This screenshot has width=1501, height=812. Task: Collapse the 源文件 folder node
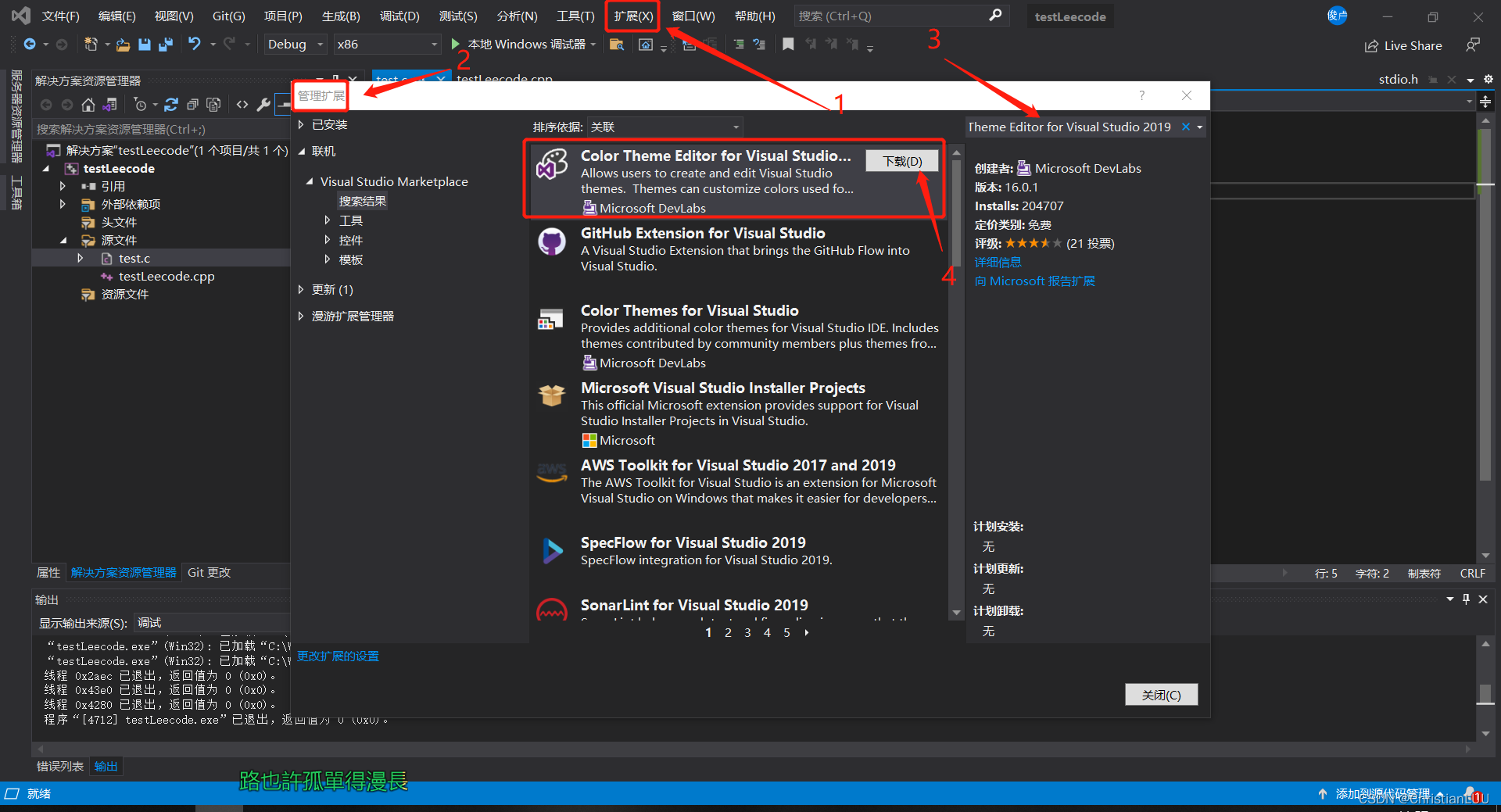[x=63, y=241]
